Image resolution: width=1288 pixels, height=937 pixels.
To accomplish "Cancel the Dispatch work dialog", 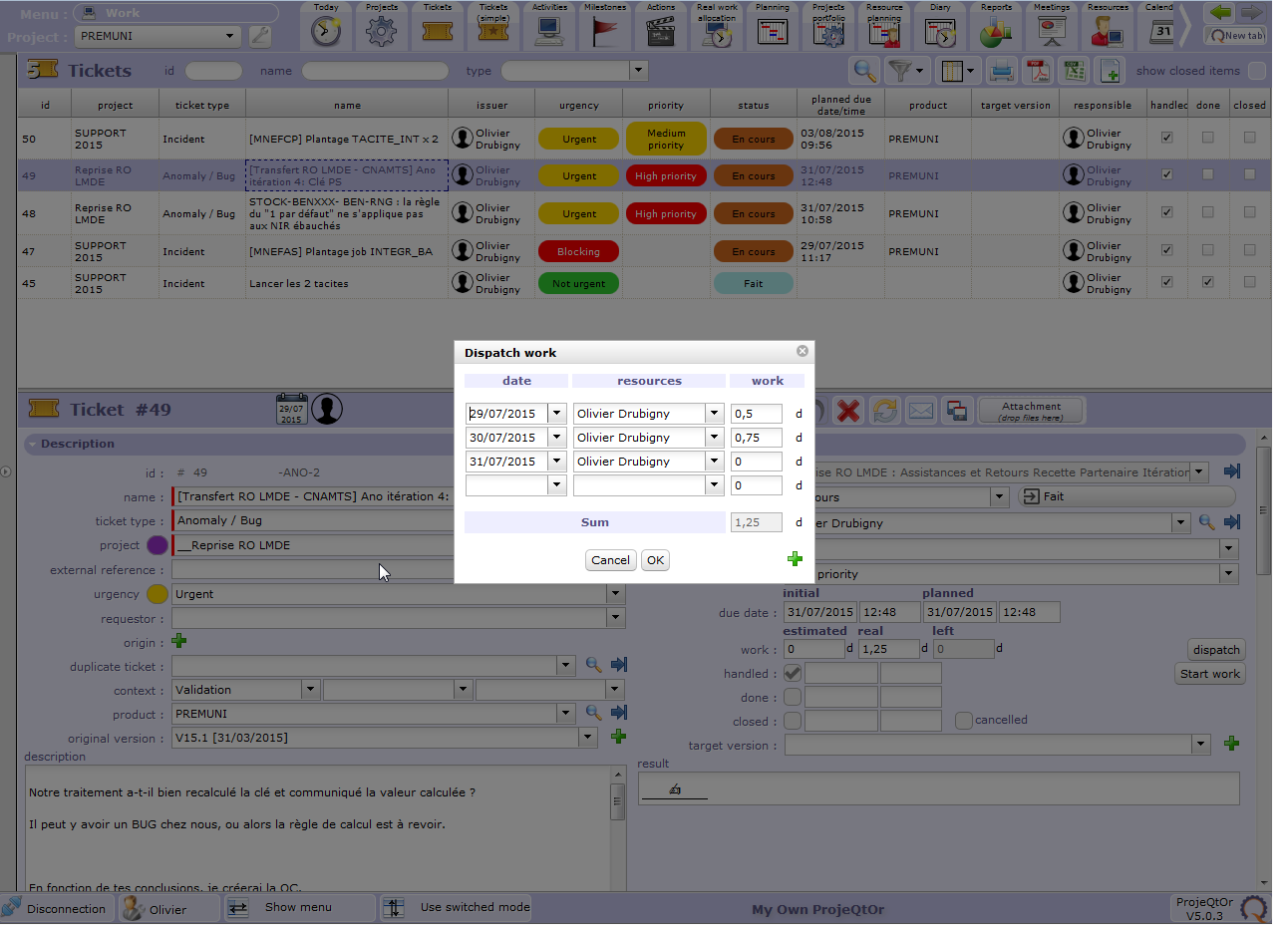I will click(610, 560).
